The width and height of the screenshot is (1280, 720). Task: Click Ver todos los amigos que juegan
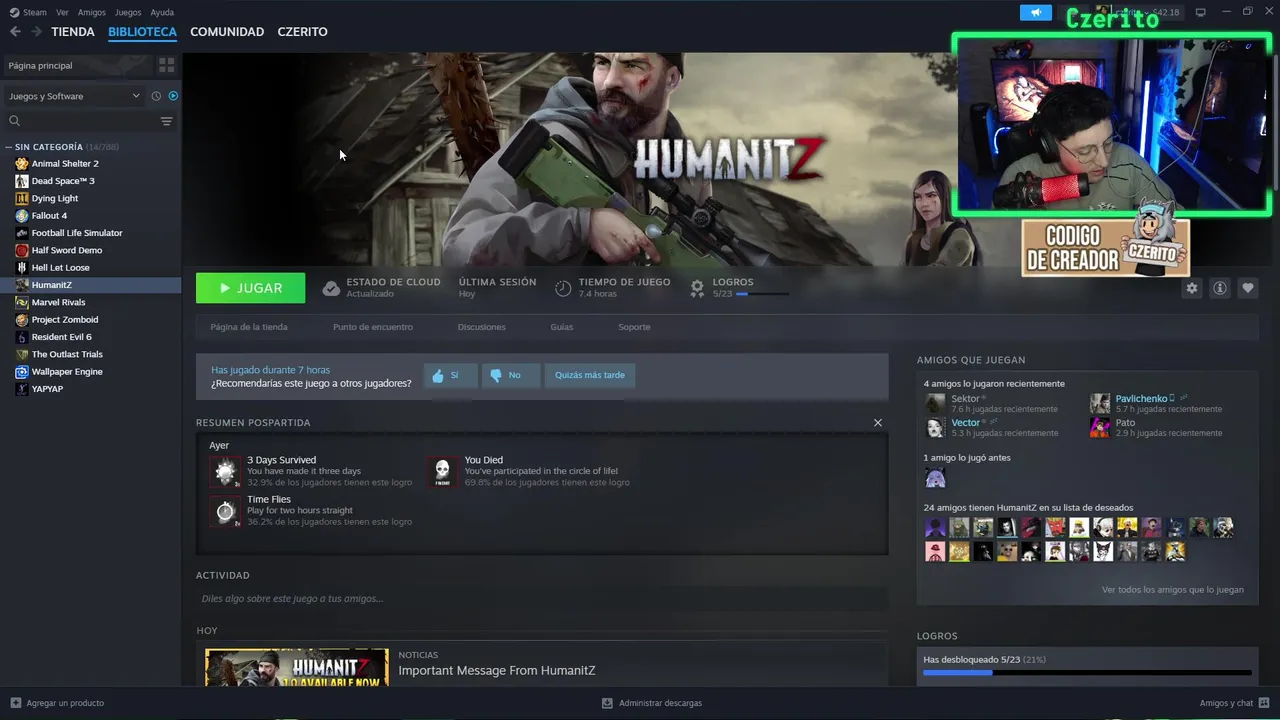pyautogui.click(x=1172, y=590)
